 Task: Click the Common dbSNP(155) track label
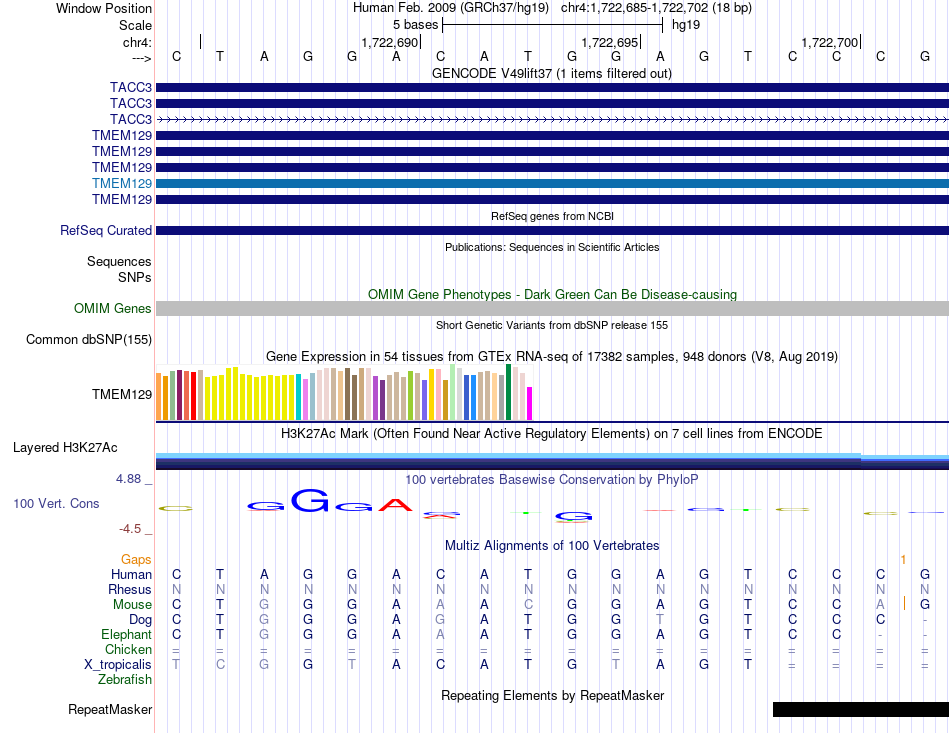click(89, 339)
